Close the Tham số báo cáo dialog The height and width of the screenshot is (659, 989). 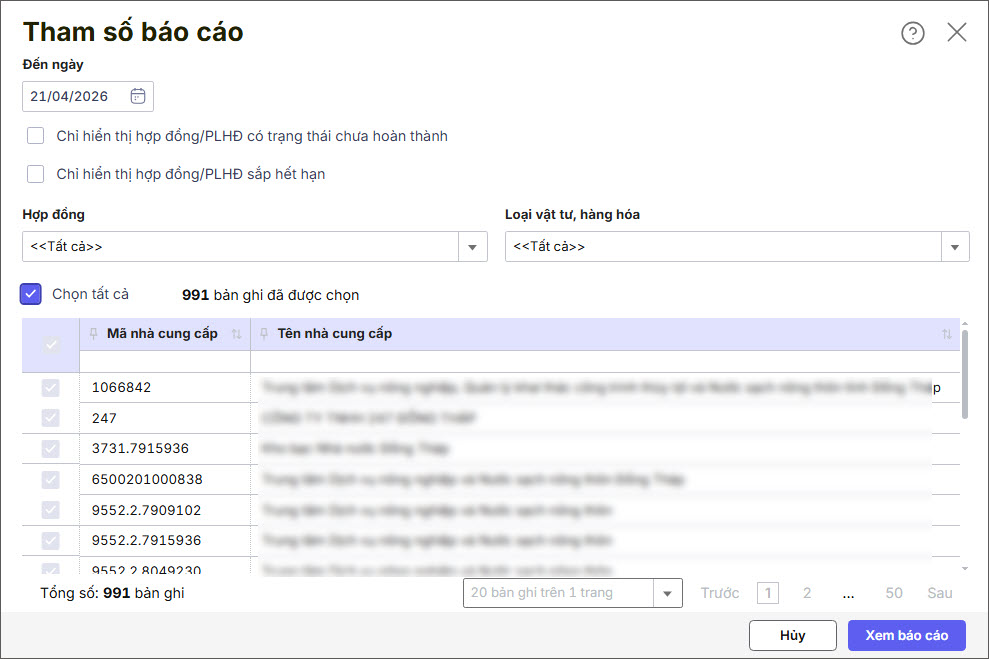point(957,32)
